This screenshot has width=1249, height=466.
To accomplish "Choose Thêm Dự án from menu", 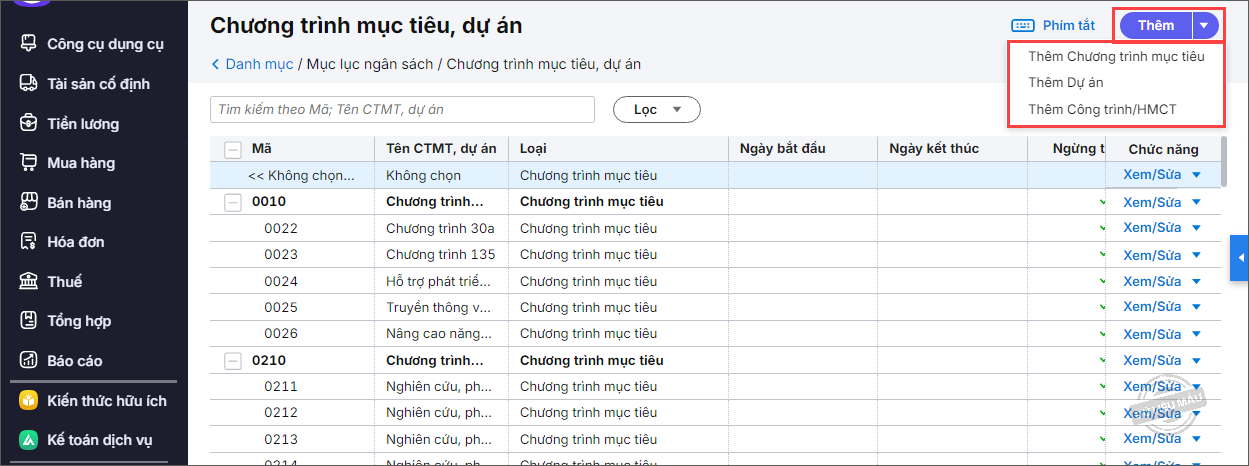I will pyautogui.click(x=1066, y=82).
